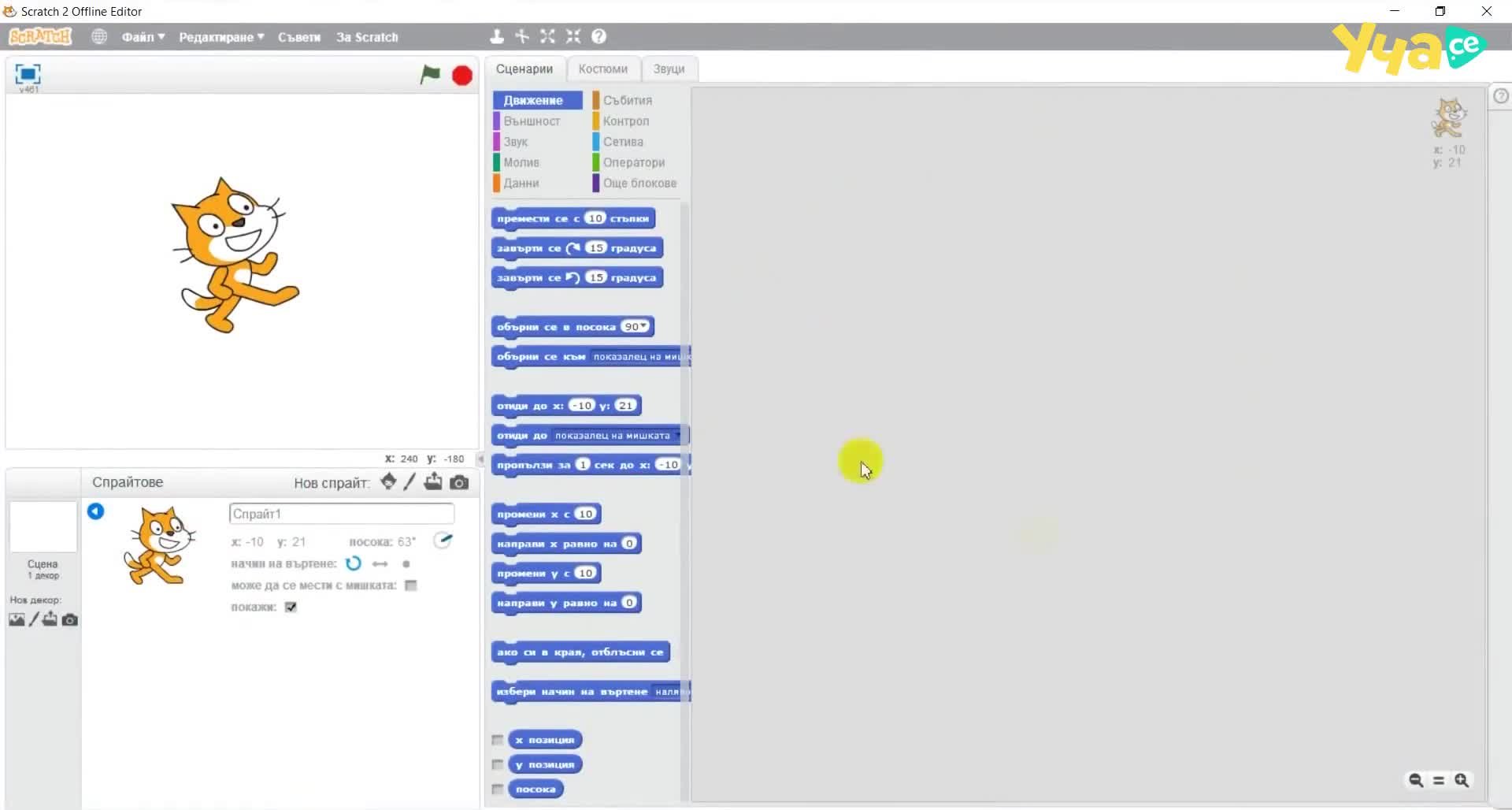Stop all scripts with red button
This screenshot has width=1512, height=810.
click(x=462, y=76)
